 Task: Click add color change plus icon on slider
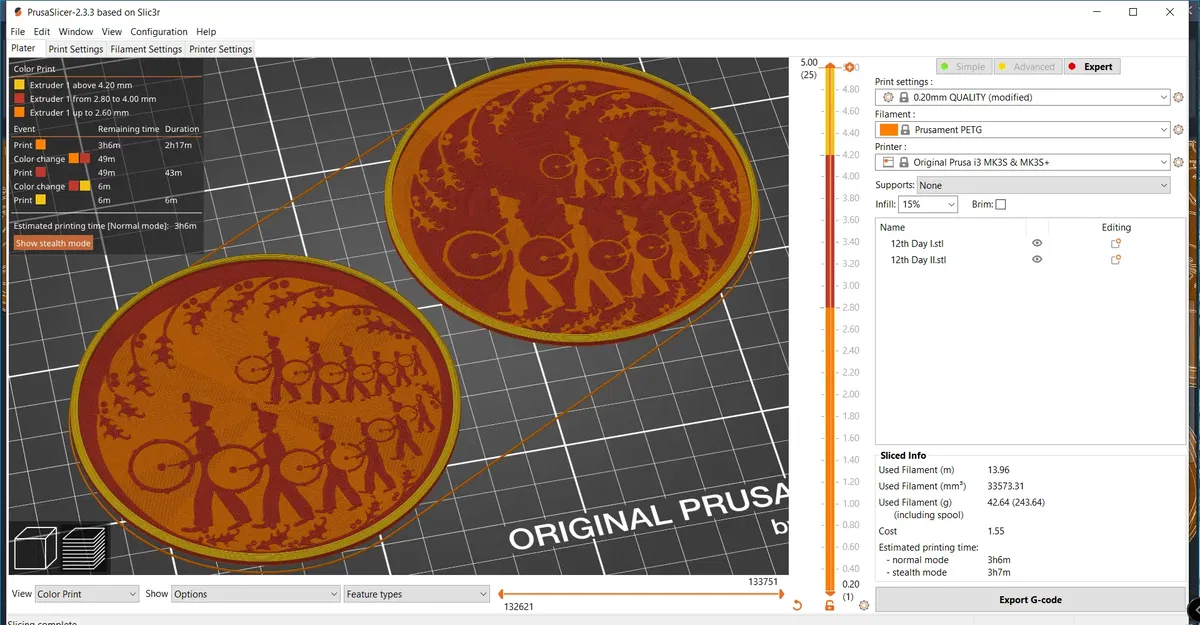click(x=849, y=68)
